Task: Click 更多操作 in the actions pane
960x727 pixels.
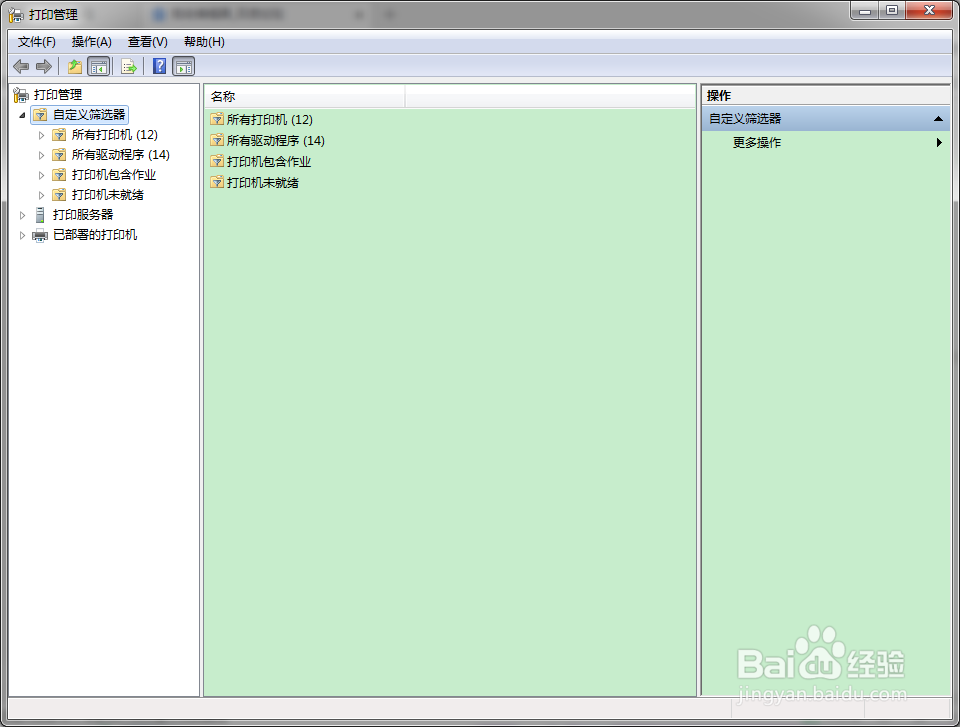Action: [757, 143]
